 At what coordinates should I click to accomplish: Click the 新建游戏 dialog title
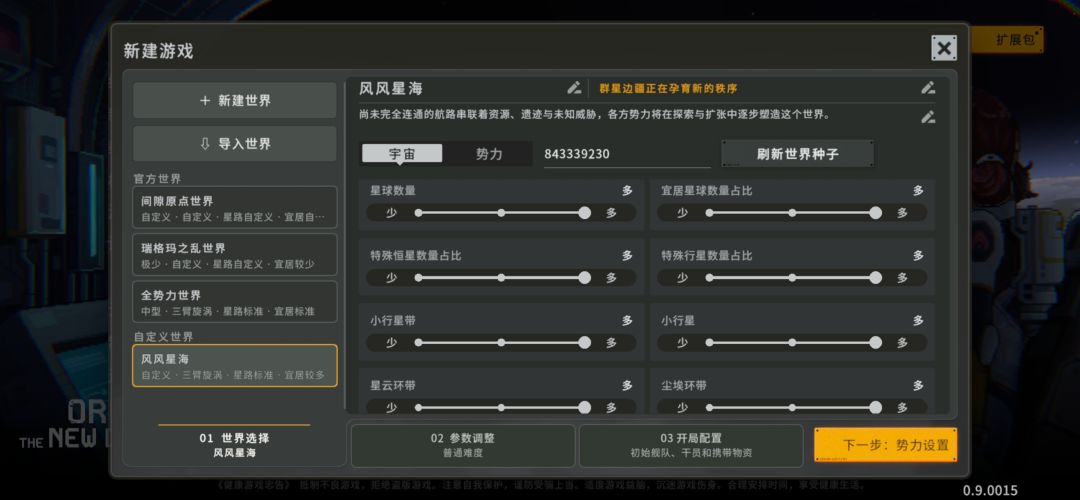[158, 50]
